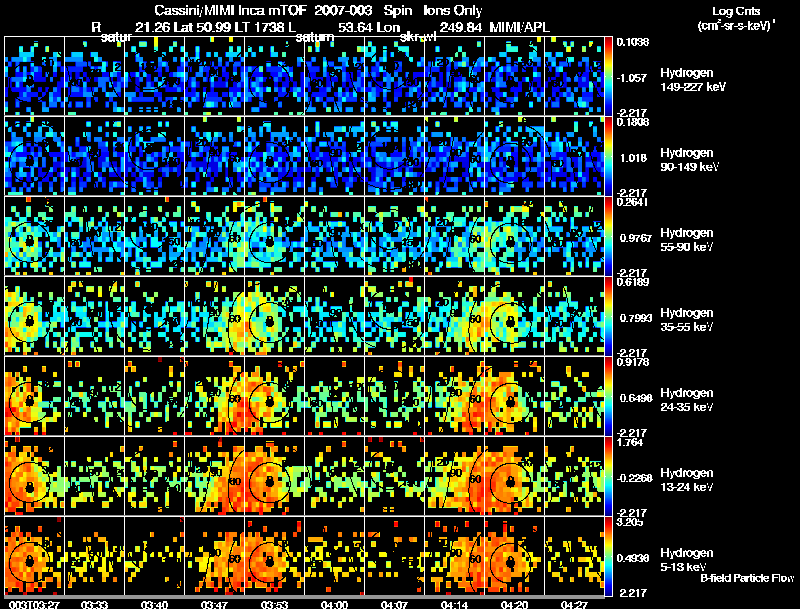Click the 003T03:27 time label

click(34, 605)
